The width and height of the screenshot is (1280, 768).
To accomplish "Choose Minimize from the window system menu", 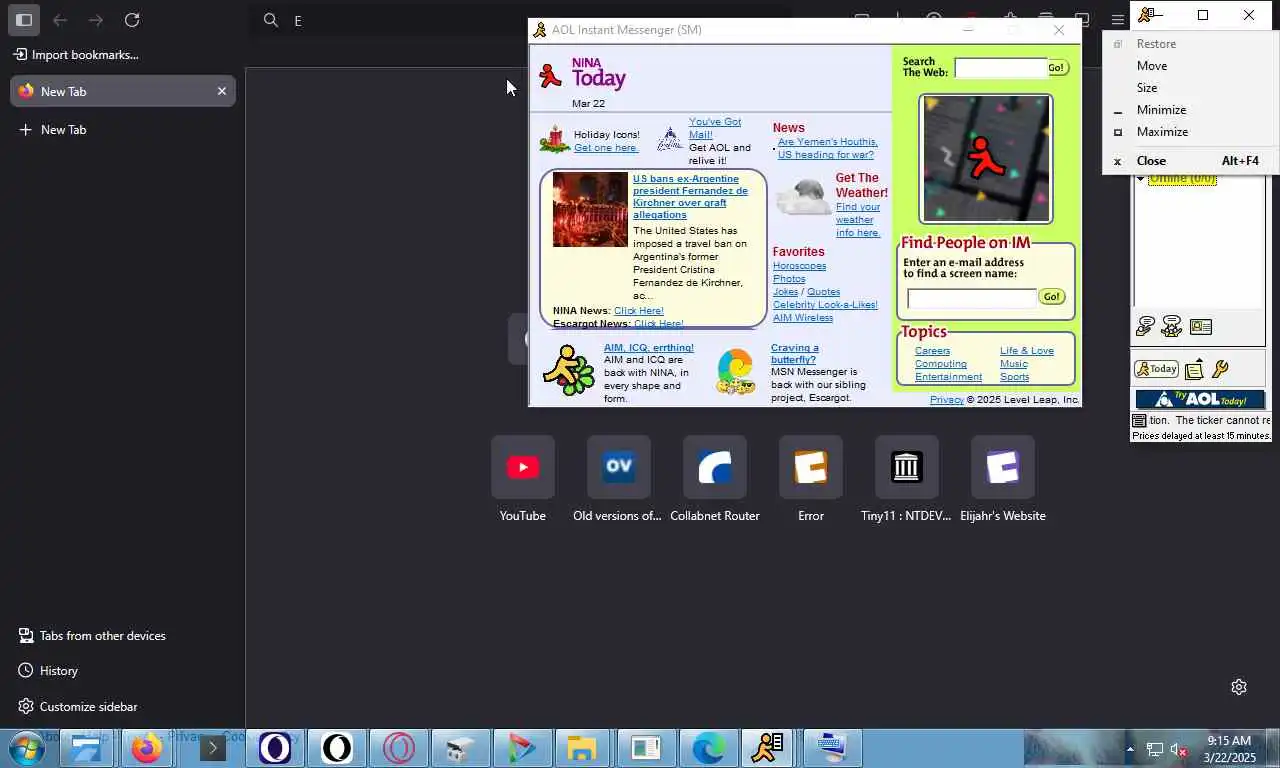I will tap(1190, 110).
